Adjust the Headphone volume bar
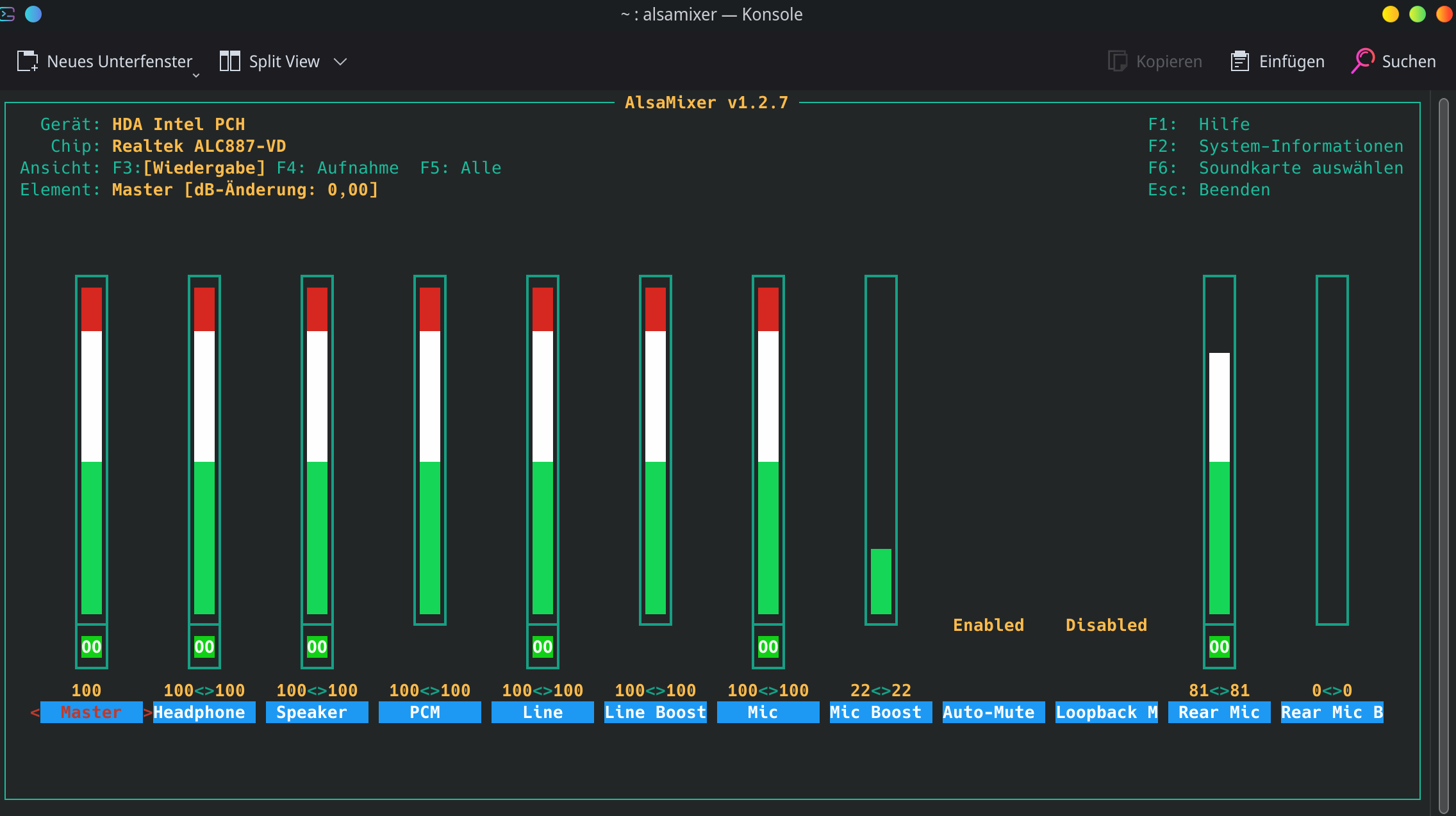The height and width of the screenshot is (816, 1456). [204, 450]
